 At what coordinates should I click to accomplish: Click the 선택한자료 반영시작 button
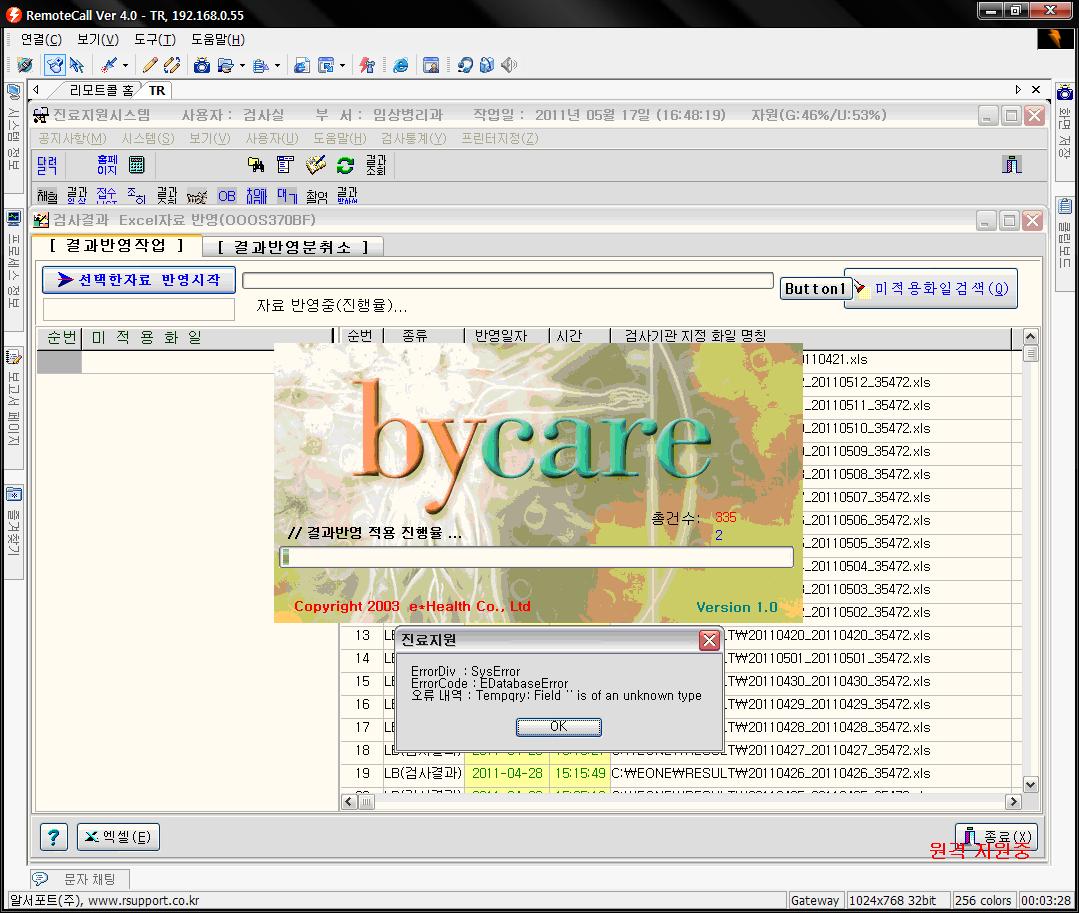point(138,280)
